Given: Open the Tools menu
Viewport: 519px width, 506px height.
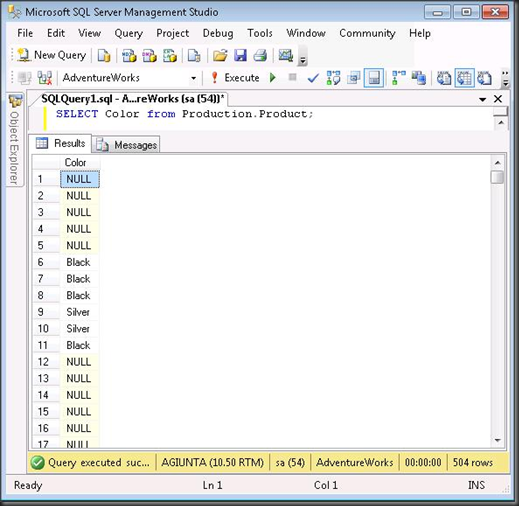Looking at the screenshot, I should click(x=260, y=33).
